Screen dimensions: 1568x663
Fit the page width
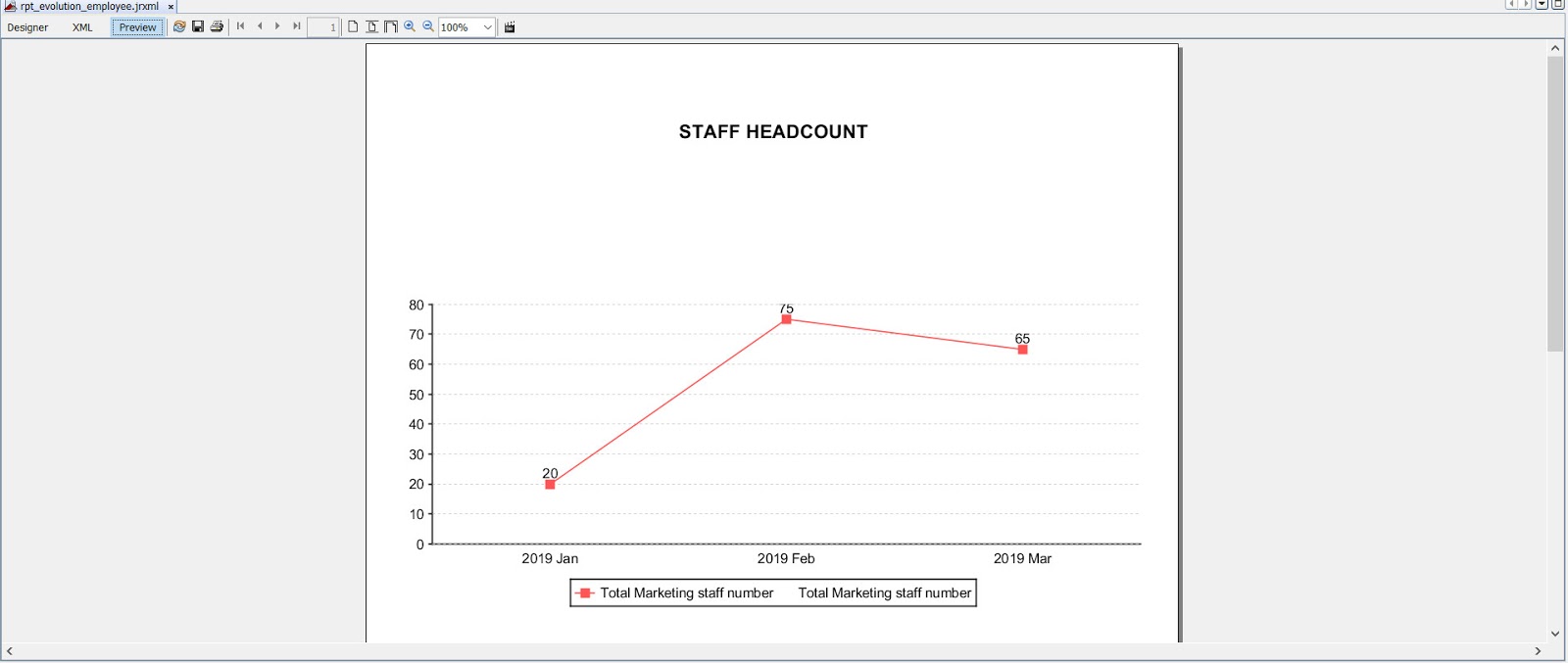[x=391, y=26]
